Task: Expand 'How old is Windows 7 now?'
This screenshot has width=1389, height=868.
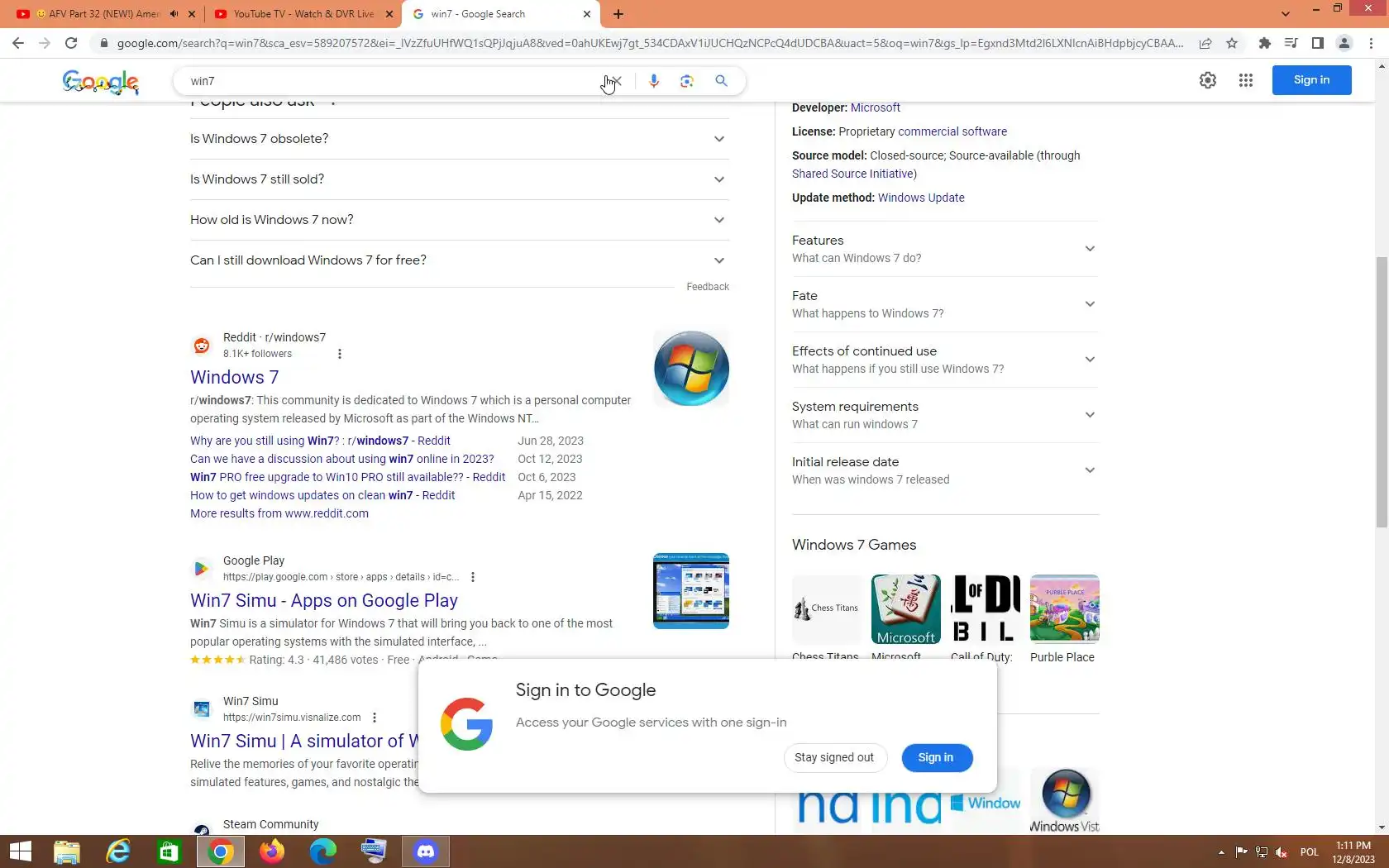Action: 460,220
